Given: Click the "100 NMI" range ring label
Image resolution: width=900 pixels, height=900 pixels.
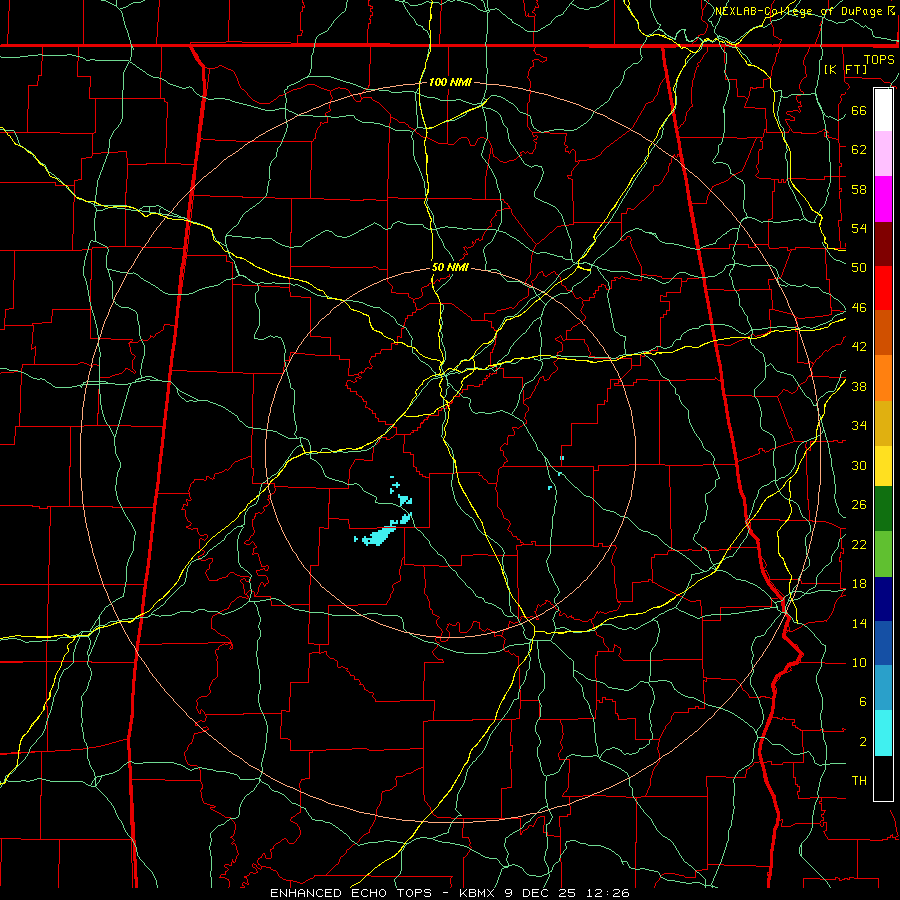Looking at the screenshot, I should (x=450, y=82).
